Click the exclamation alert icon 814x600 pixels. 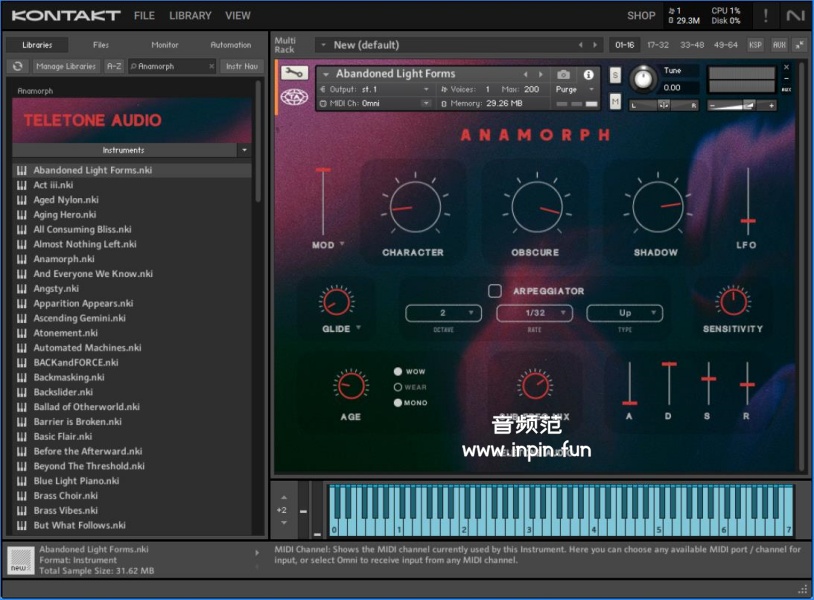(x=766, y=16)
